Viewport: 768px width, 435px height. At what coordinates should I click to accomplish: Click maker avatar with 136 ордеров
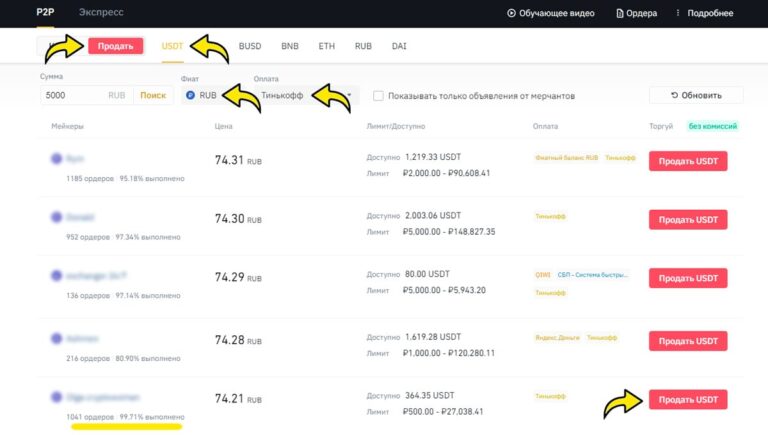point(56,275)
